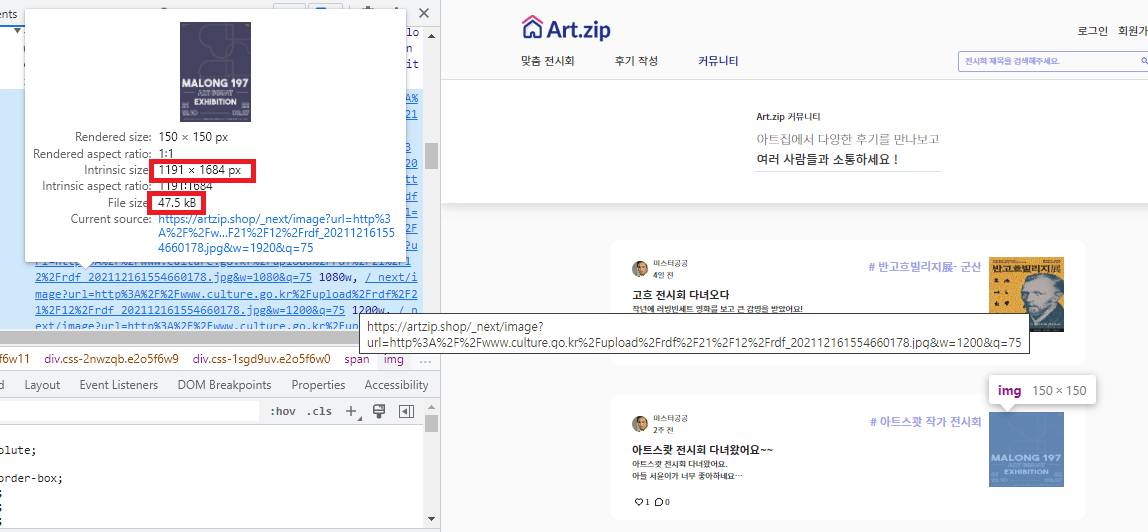The height and width of the screenshot is (532, 1148).
Task: Switch to the Properties tab
Action: (318, 385)
